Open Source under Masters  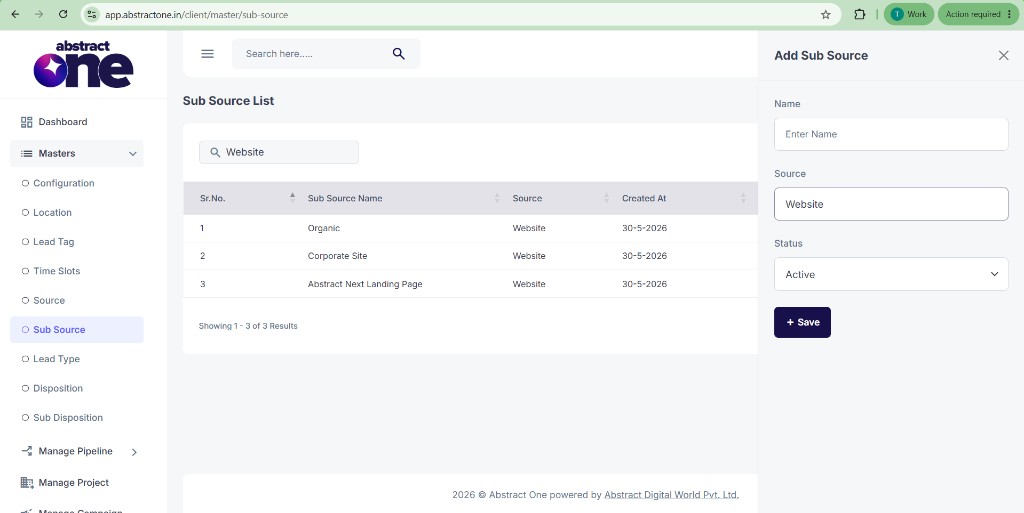tap(49, 300)
